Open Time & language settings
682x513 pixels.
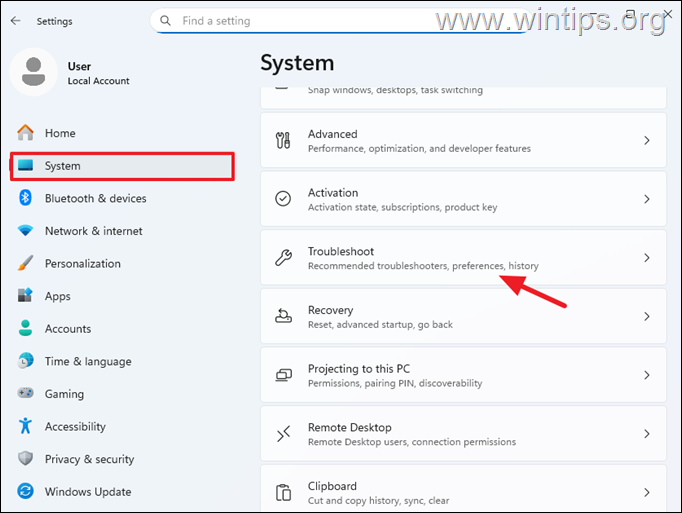[122, 362]
